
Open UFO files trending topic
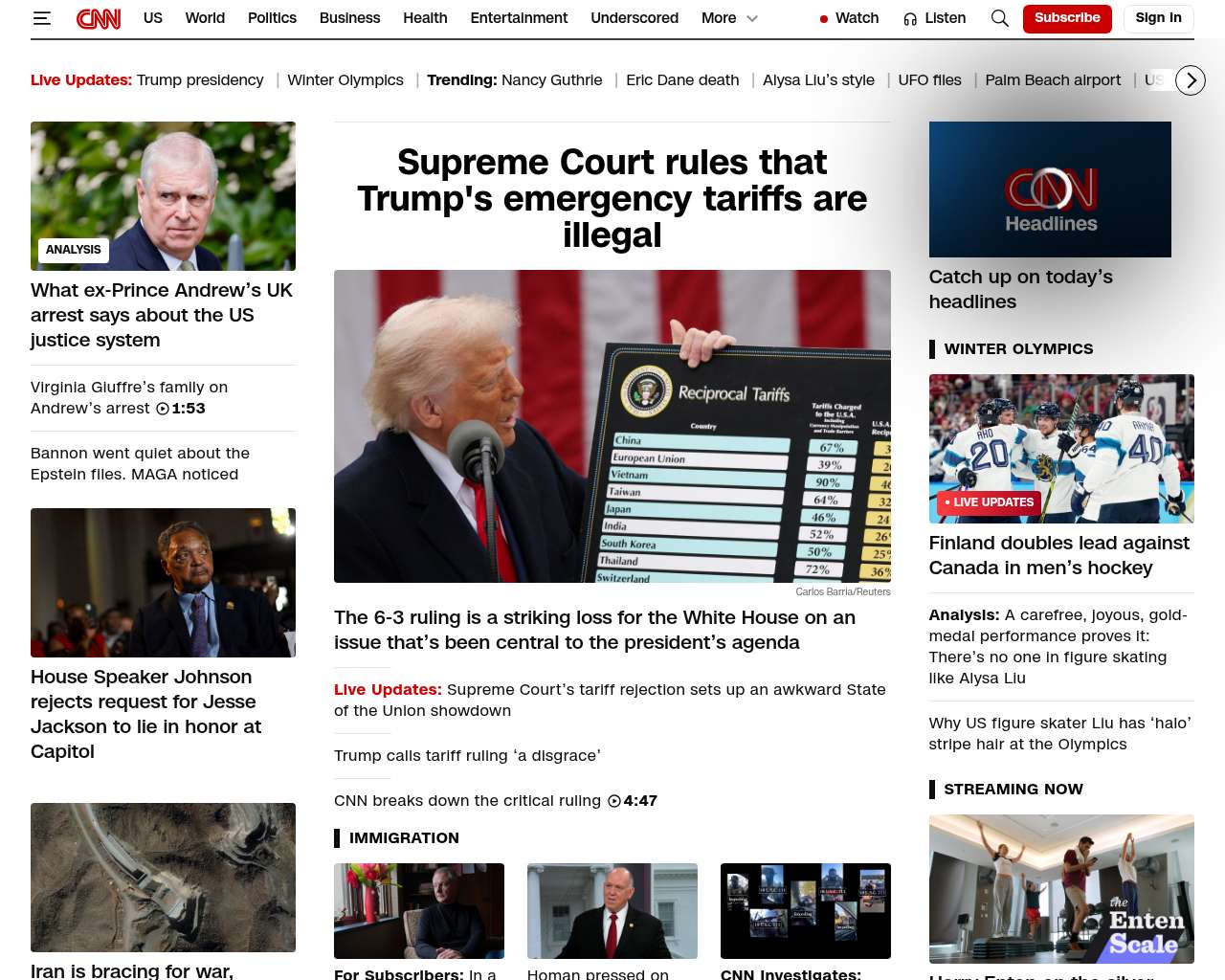tap(929, 80)
